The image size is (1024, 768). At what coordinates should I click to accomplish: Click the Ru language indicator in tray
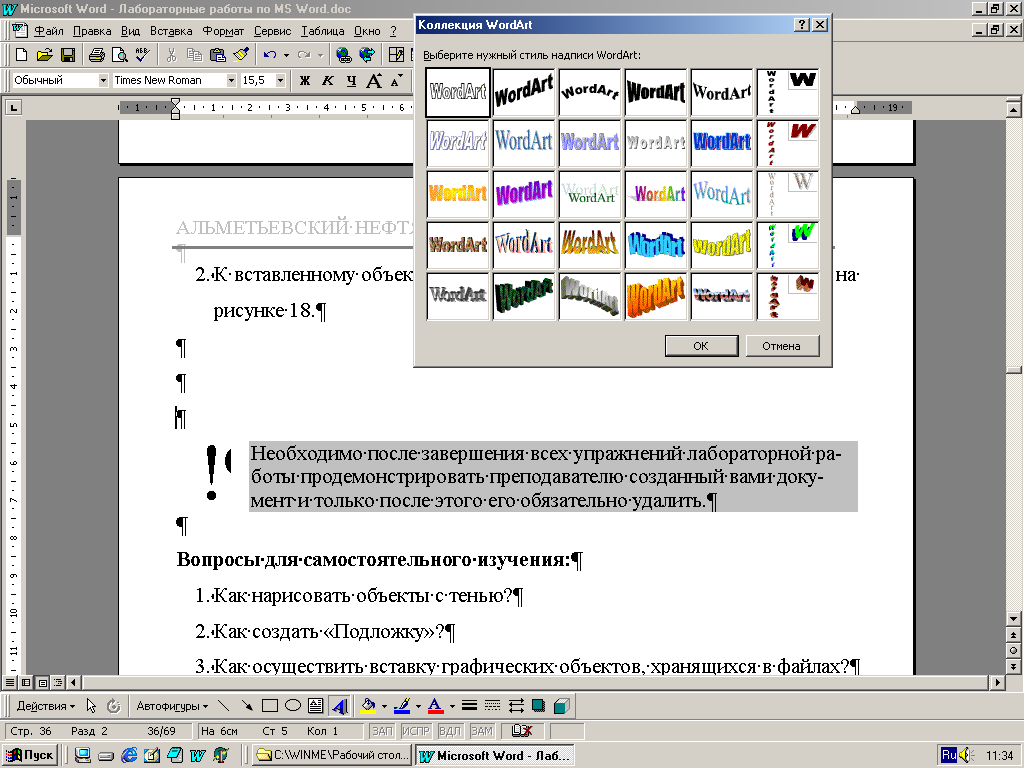coord(949,755)
